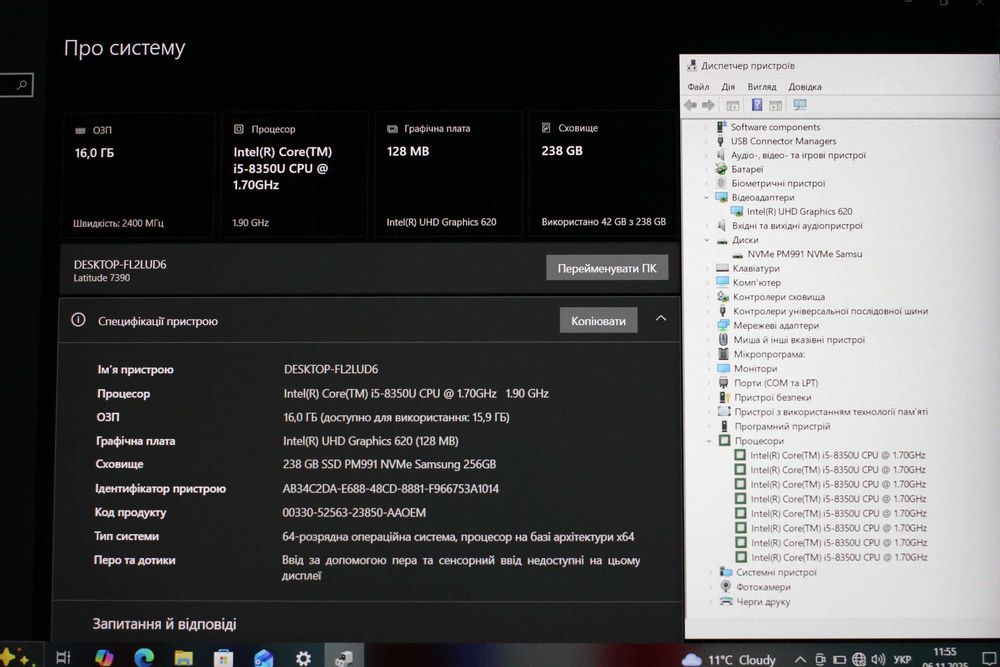Image resolution: width=1000 pixels, height=667 pixels.
Task: Collapse the Диски node
Action: 707,240
